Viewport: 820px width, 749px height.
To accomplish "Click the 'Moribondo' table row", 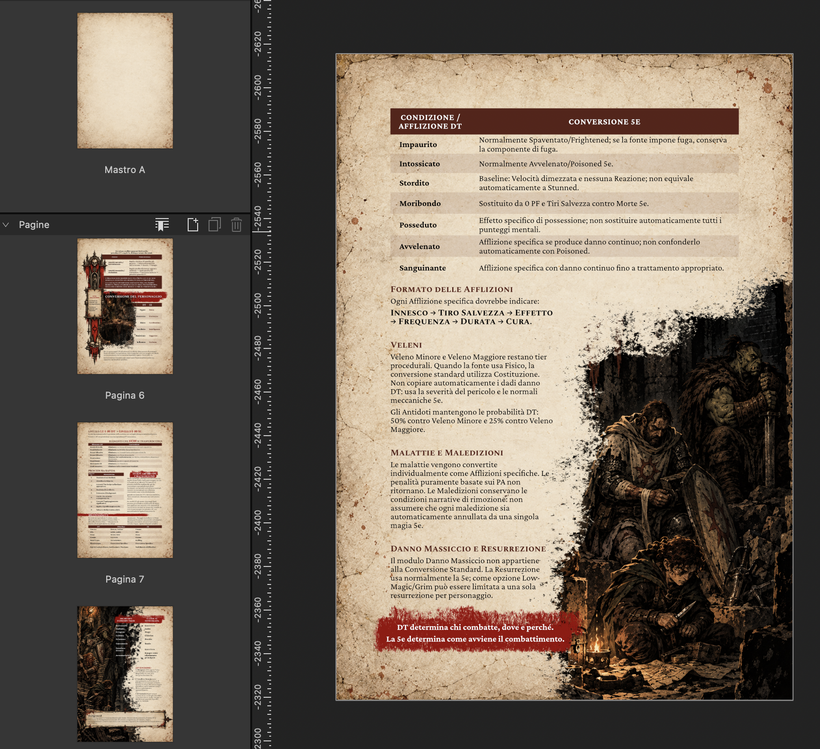I will (x=564, y=203).
